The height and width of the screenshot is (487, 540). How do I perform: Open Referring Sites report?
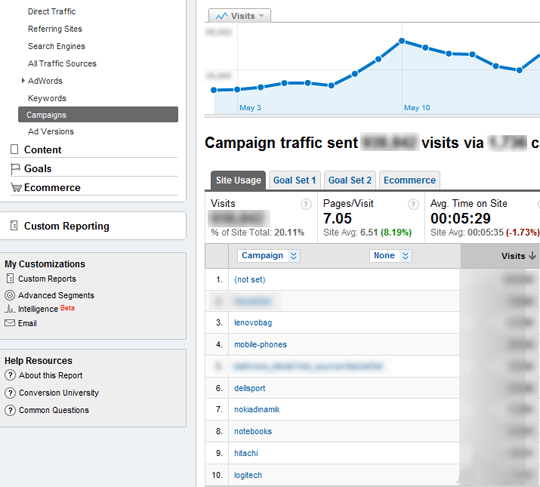click(x=55, y=29)
